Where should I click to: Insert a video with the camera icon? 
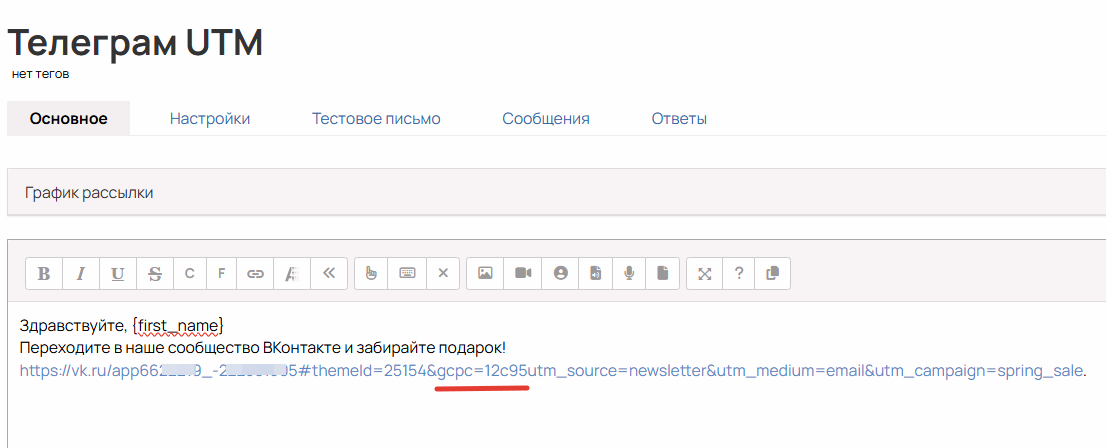tap(523, 274)
